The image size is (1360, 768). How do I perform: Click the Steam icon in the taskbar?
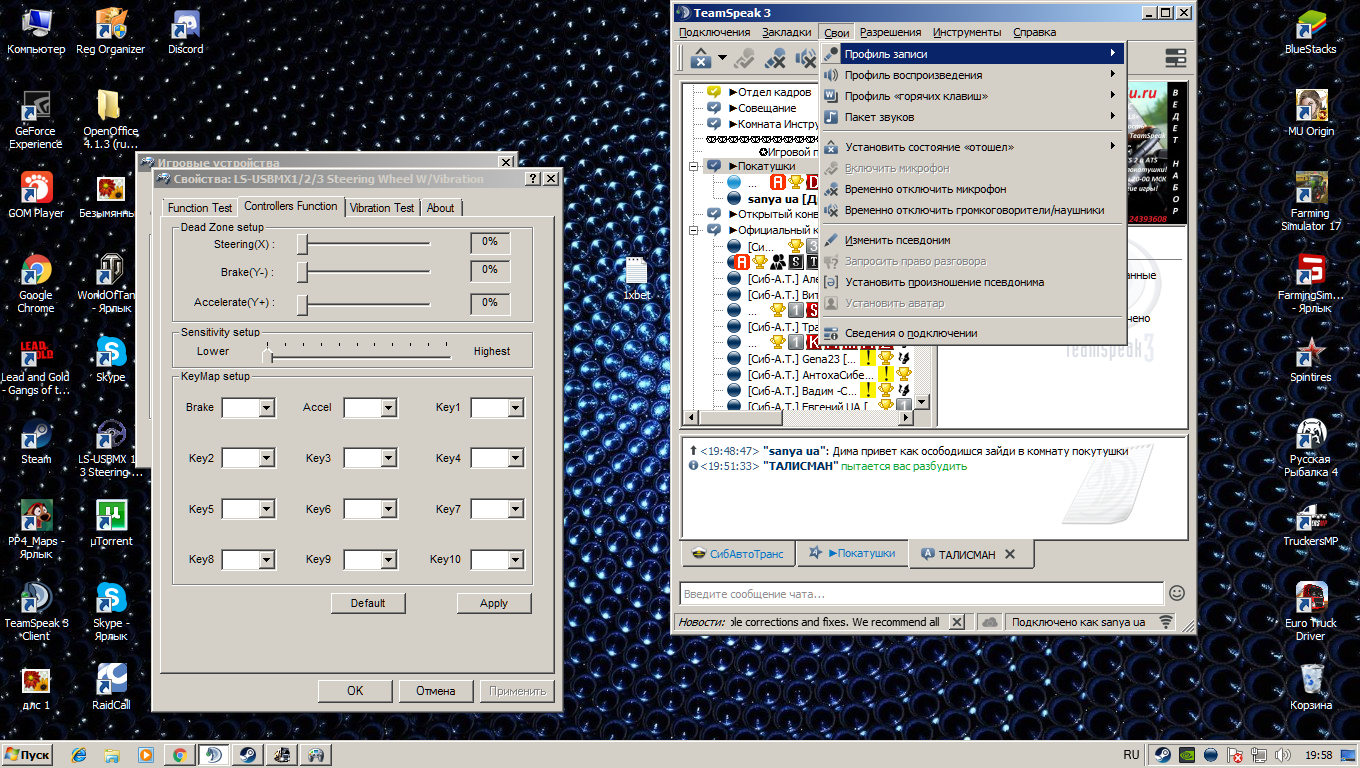(247, 755)
